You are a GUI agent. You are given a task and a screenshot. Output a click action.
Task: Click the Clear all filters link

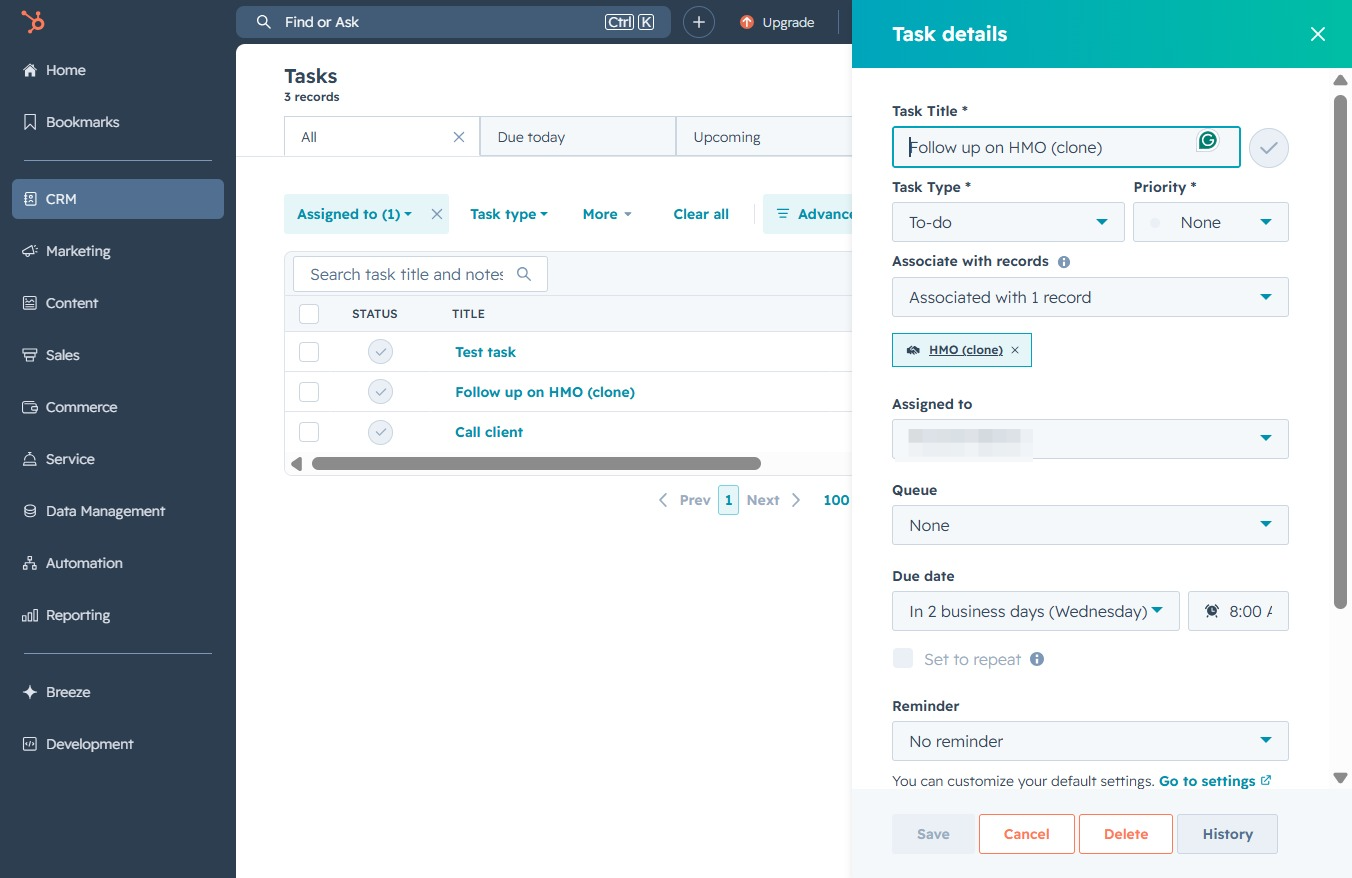pos(701,214)
